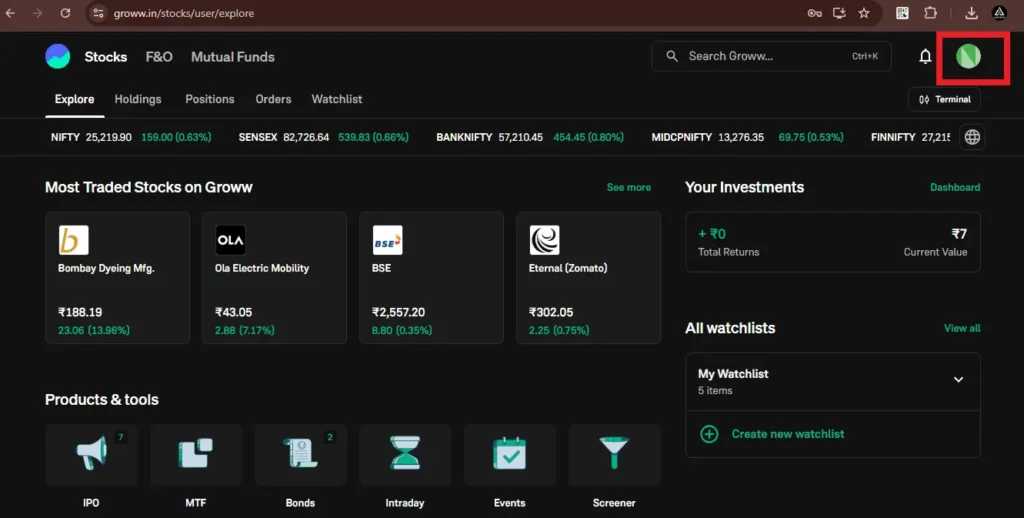Click Create new watchlist

coord(788,434)
